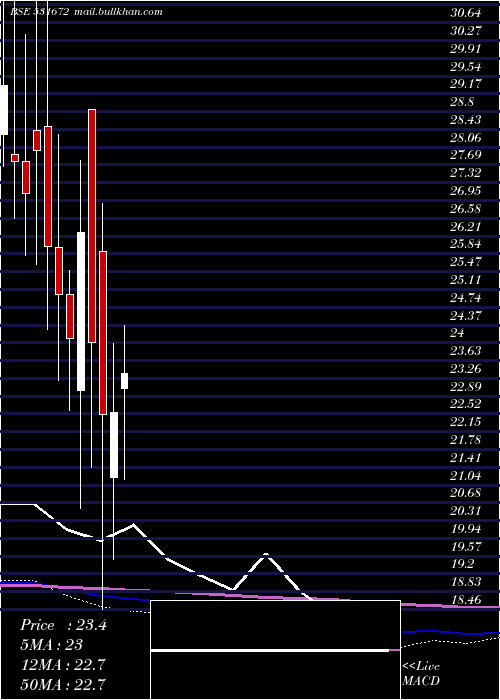Click the 24.37 price axis label
The width and height of the screenshot is (500, 700).
(466, 315)
